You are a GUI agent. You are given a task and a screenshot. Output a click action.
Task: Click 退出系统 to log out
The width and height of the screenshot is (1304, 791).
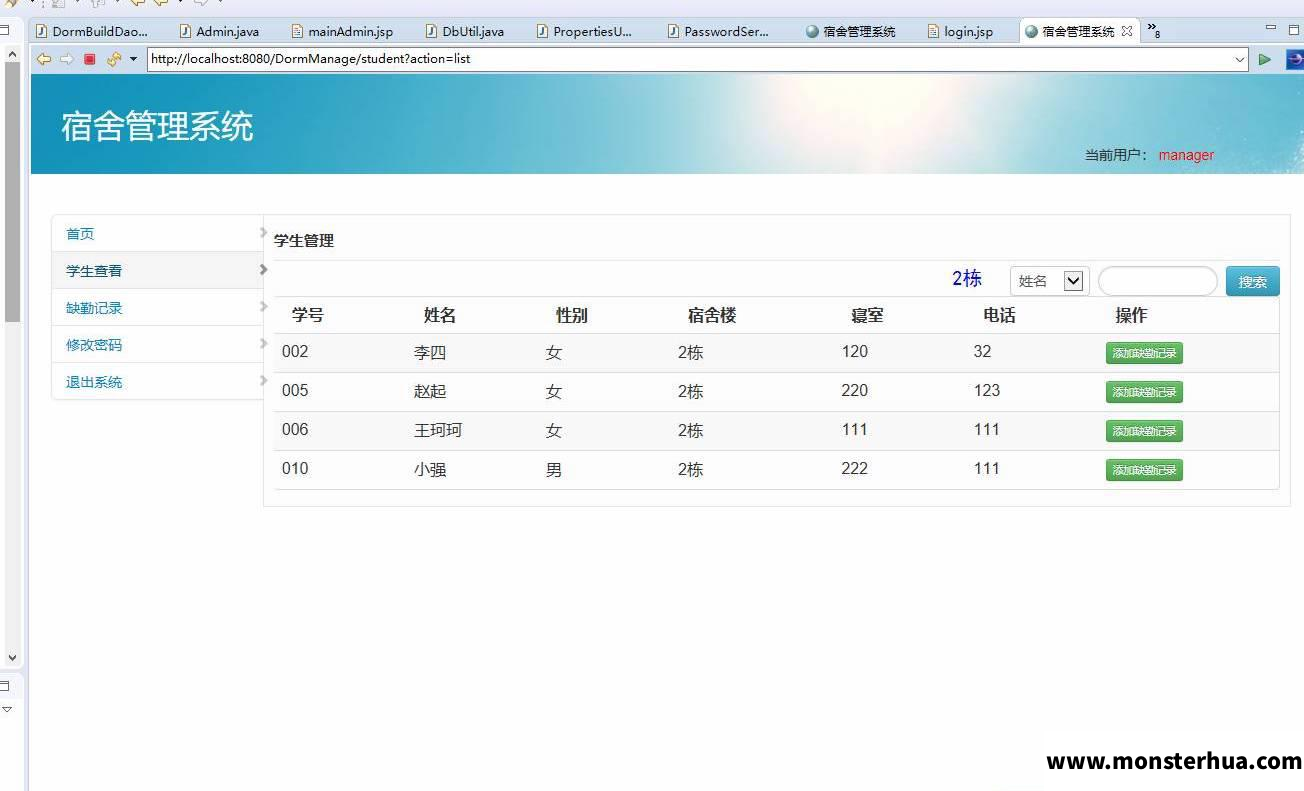click(94, 382)
